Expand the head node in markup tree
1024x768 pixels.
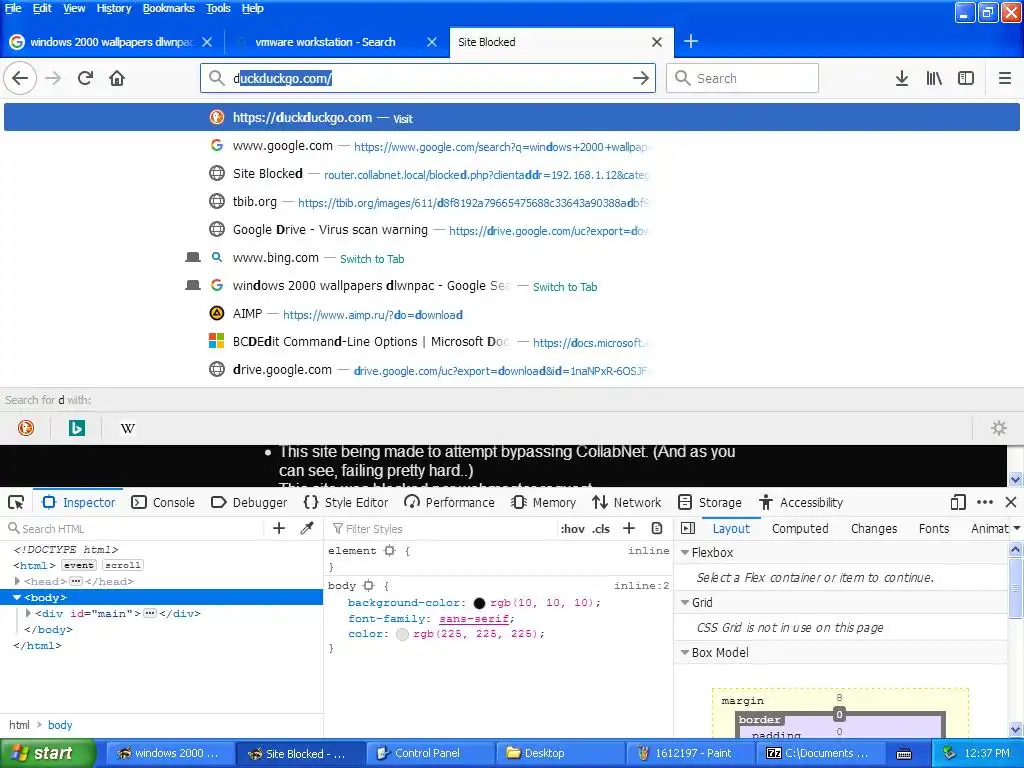coord(17,581)
